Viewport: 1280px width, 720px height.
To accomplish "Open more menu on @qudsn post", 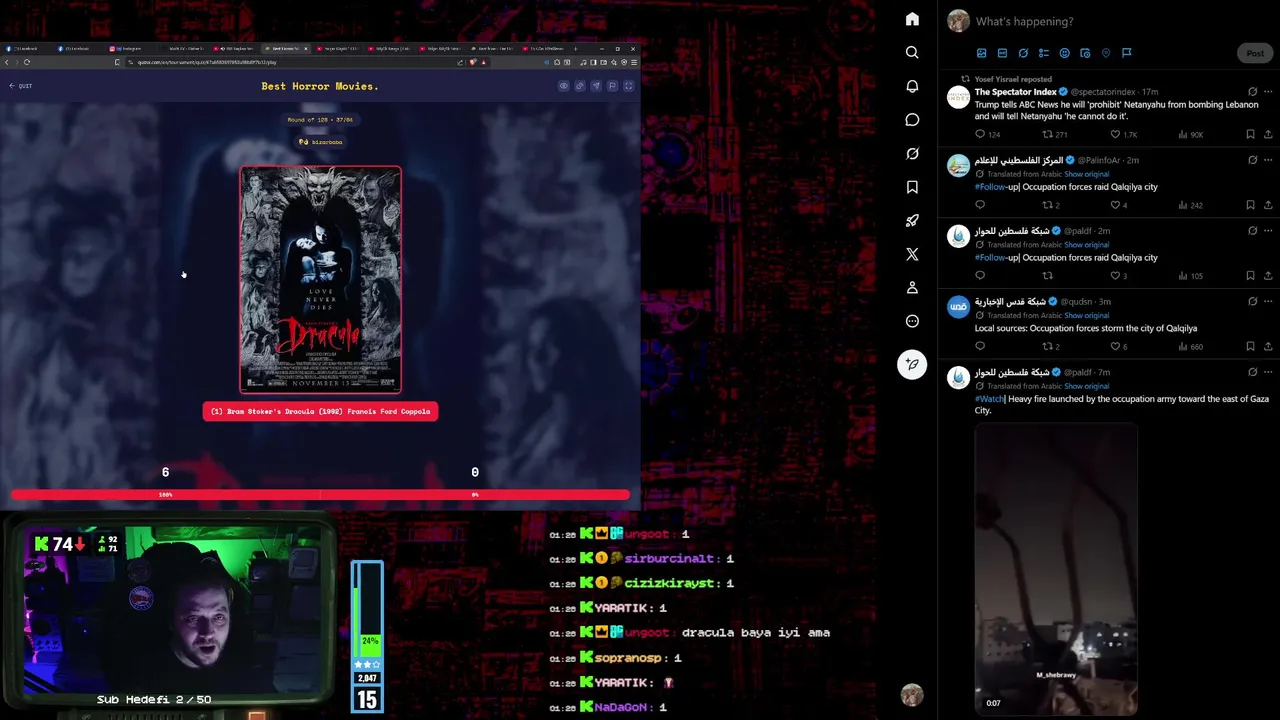I will tap(1269, 301).
